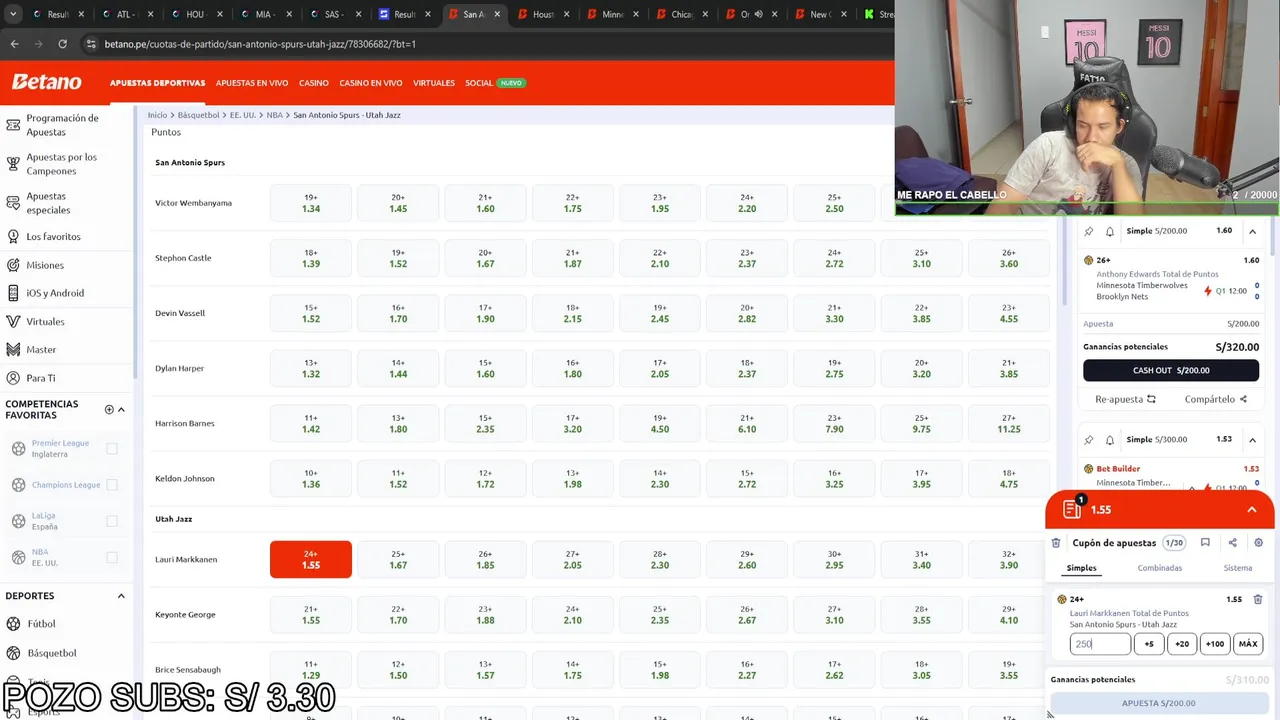The width and height of the screenshot is (1280, 720).
Task: Open Básquetbol breadcrumb link
Action: [x=198, y=115]
